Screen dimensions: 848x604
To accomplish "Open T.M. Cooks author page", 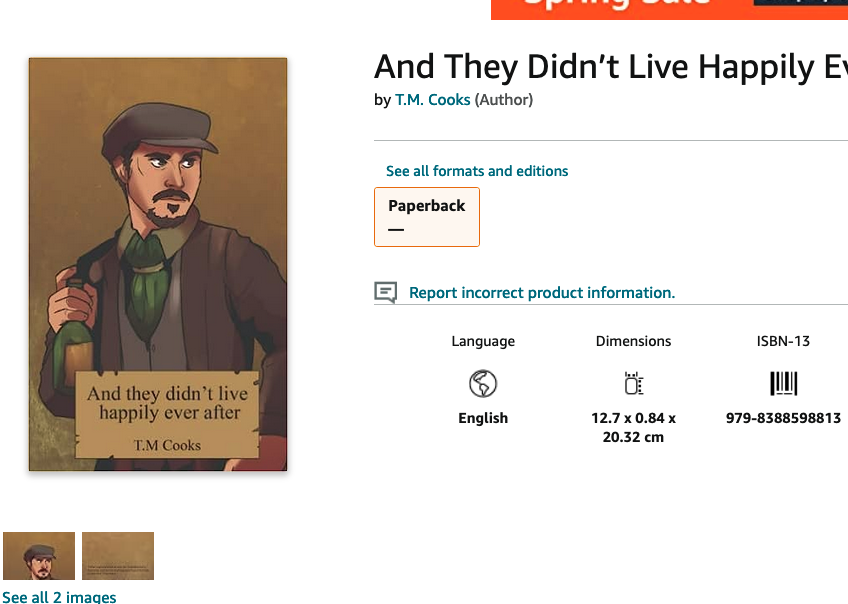I will [433, 100].
